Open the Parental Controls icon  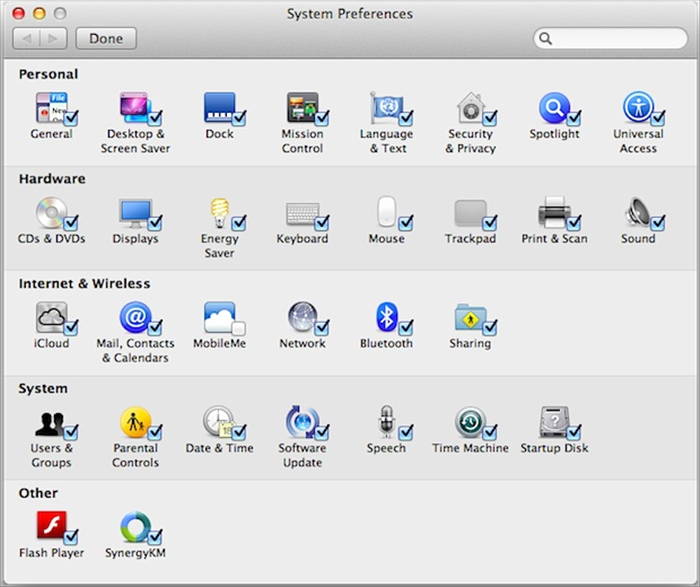tap(135, 422)
